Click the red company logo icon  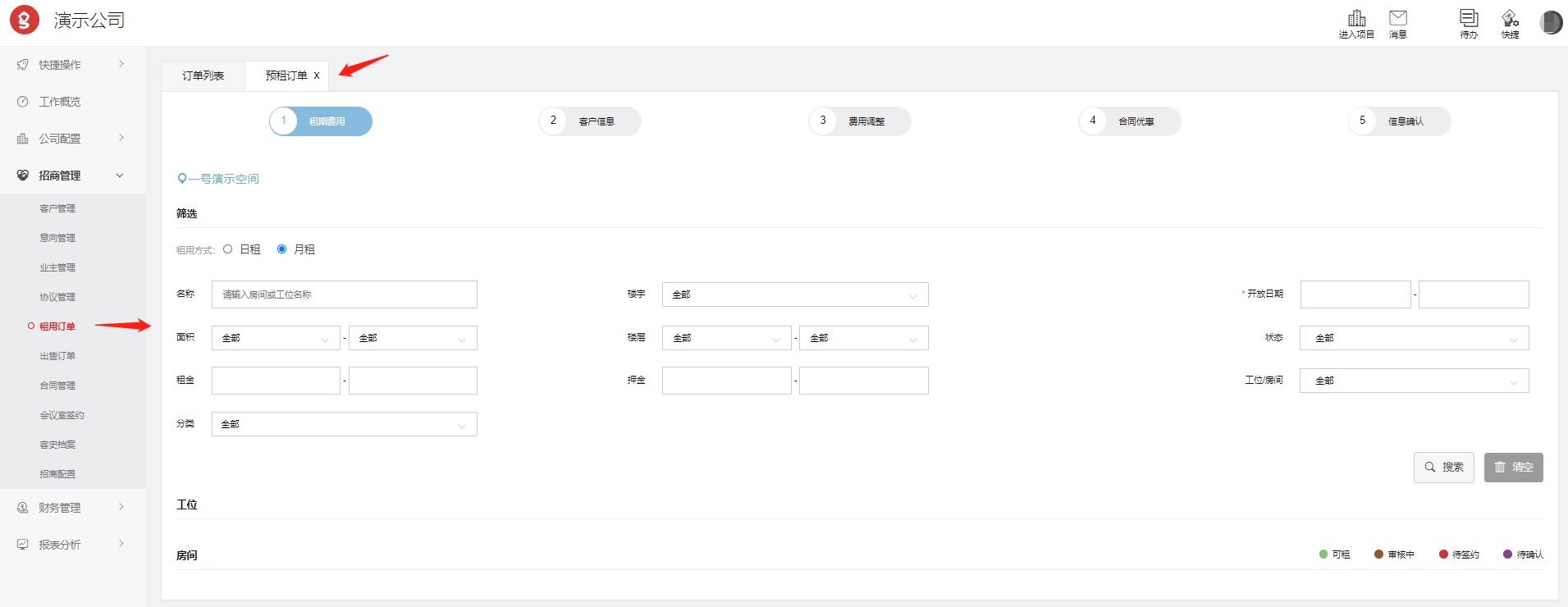click(24, 20)
